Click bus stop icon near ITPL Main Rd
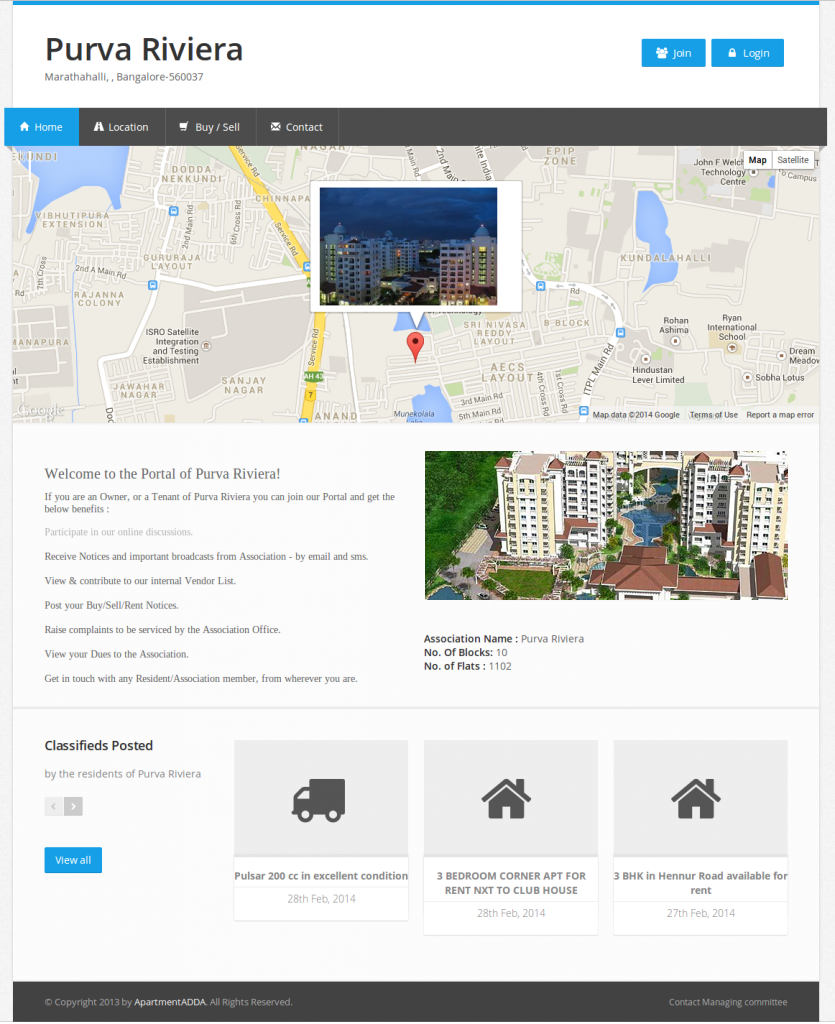Image resolution: width=835 pixels, height=1024 pixels. click(620, 333)
